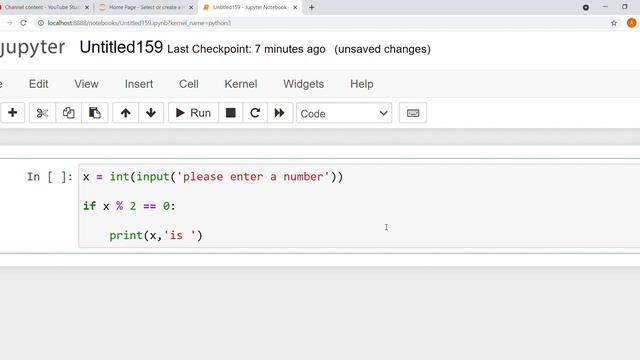Move selected cell down arrow
This screenshot has width=640, height=360.
click(x=151, y=113)
